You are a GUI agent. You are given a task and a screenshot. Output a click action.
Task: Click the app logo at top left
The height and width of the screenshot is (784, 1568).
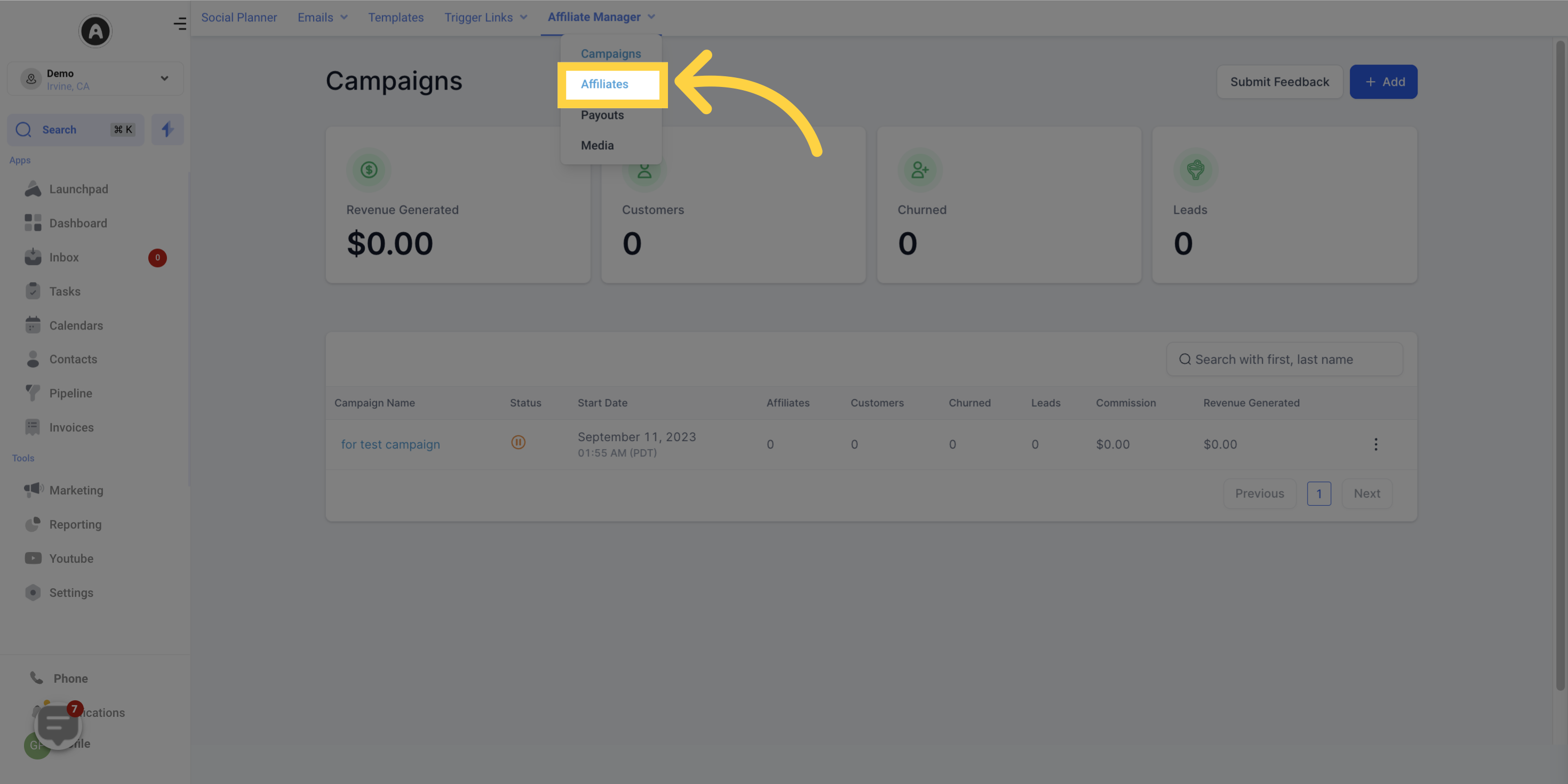pos(95,31)
